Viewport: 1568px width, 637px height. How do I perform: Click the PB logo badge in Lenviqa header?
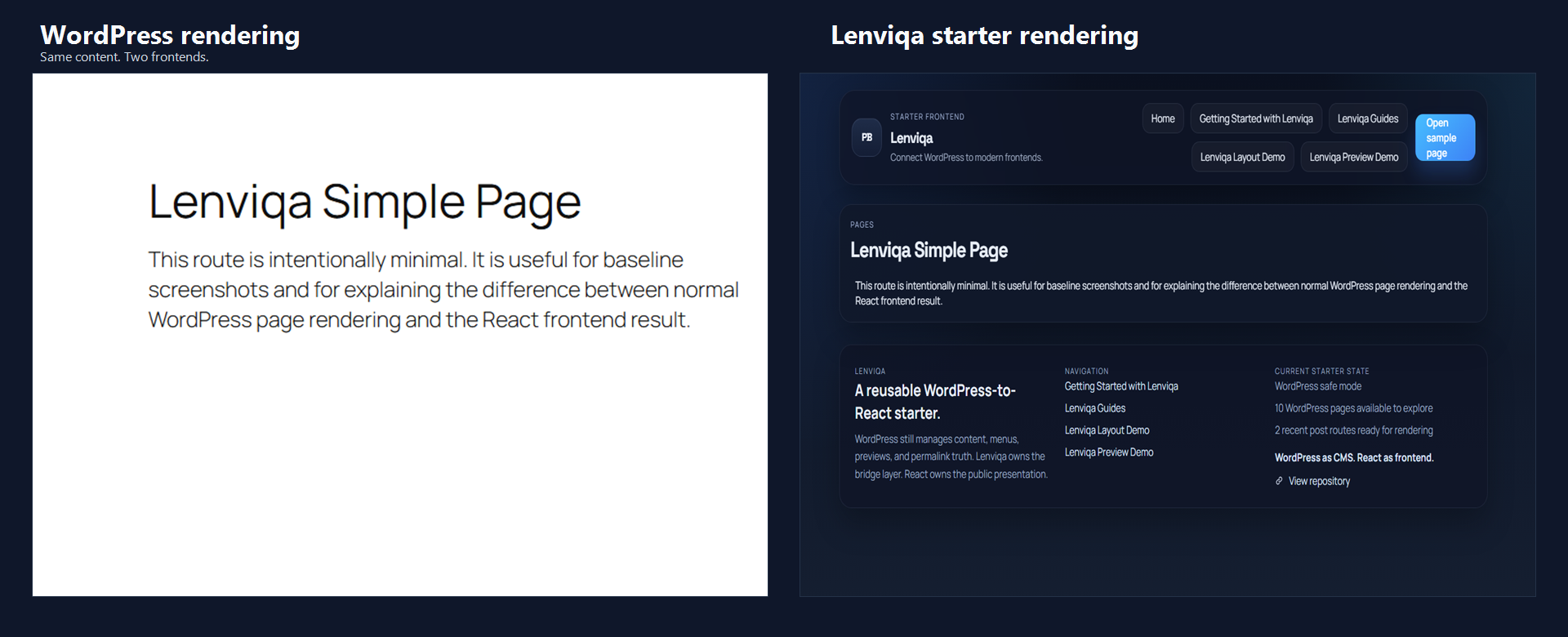coord(866,137)
